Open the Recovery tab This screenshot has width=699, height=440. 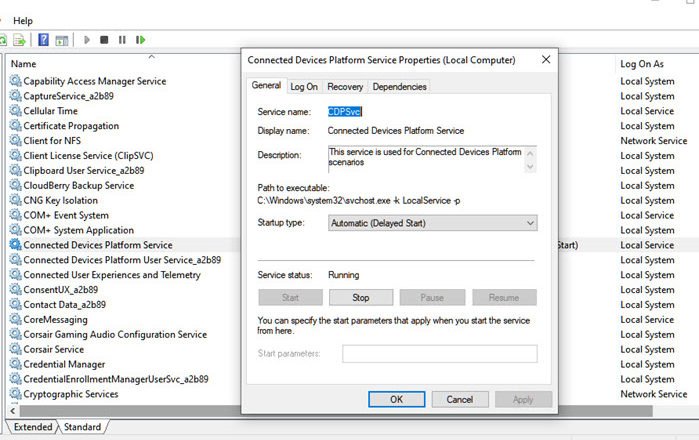[345, 87]
